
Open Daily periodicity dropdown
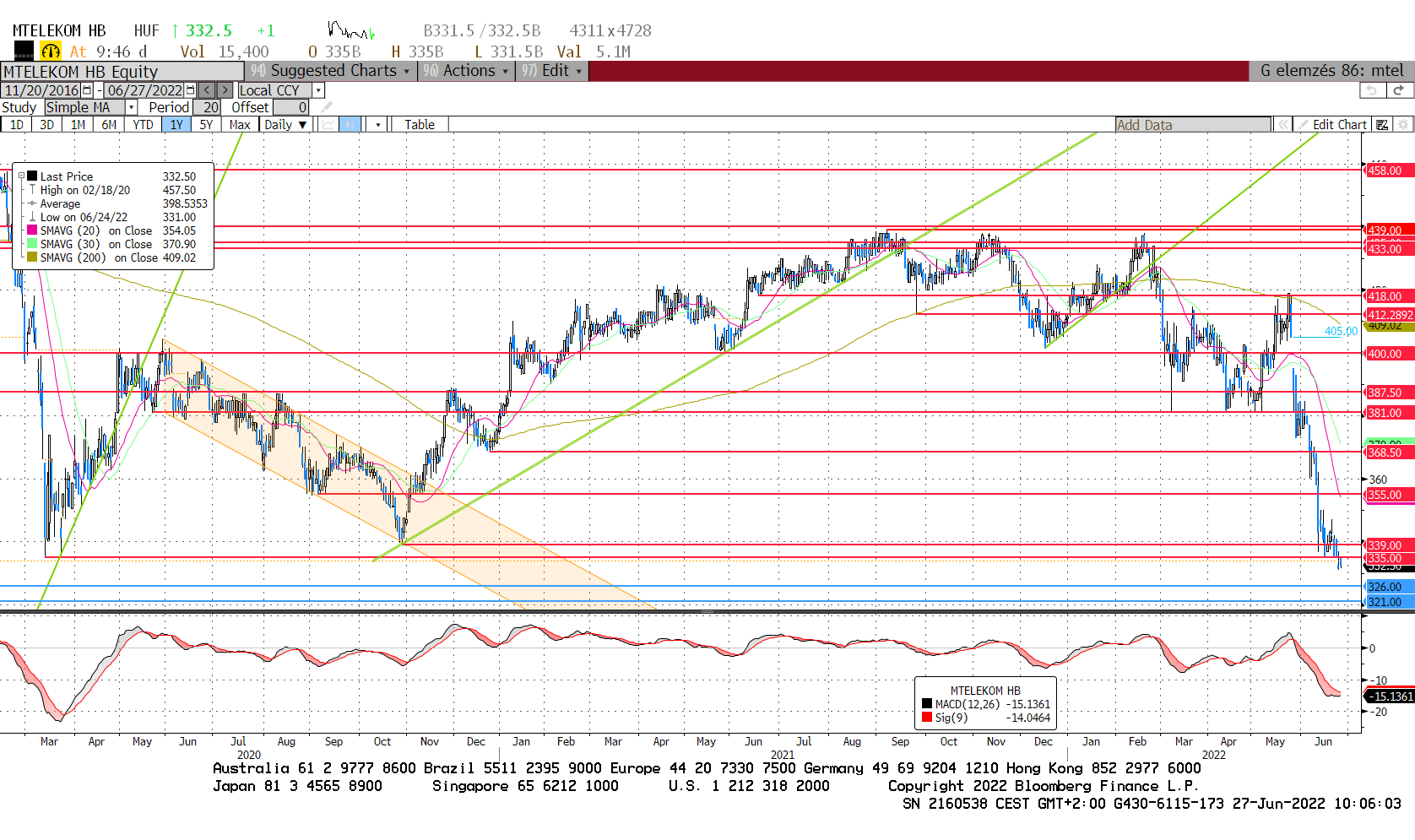coord(285,125)
